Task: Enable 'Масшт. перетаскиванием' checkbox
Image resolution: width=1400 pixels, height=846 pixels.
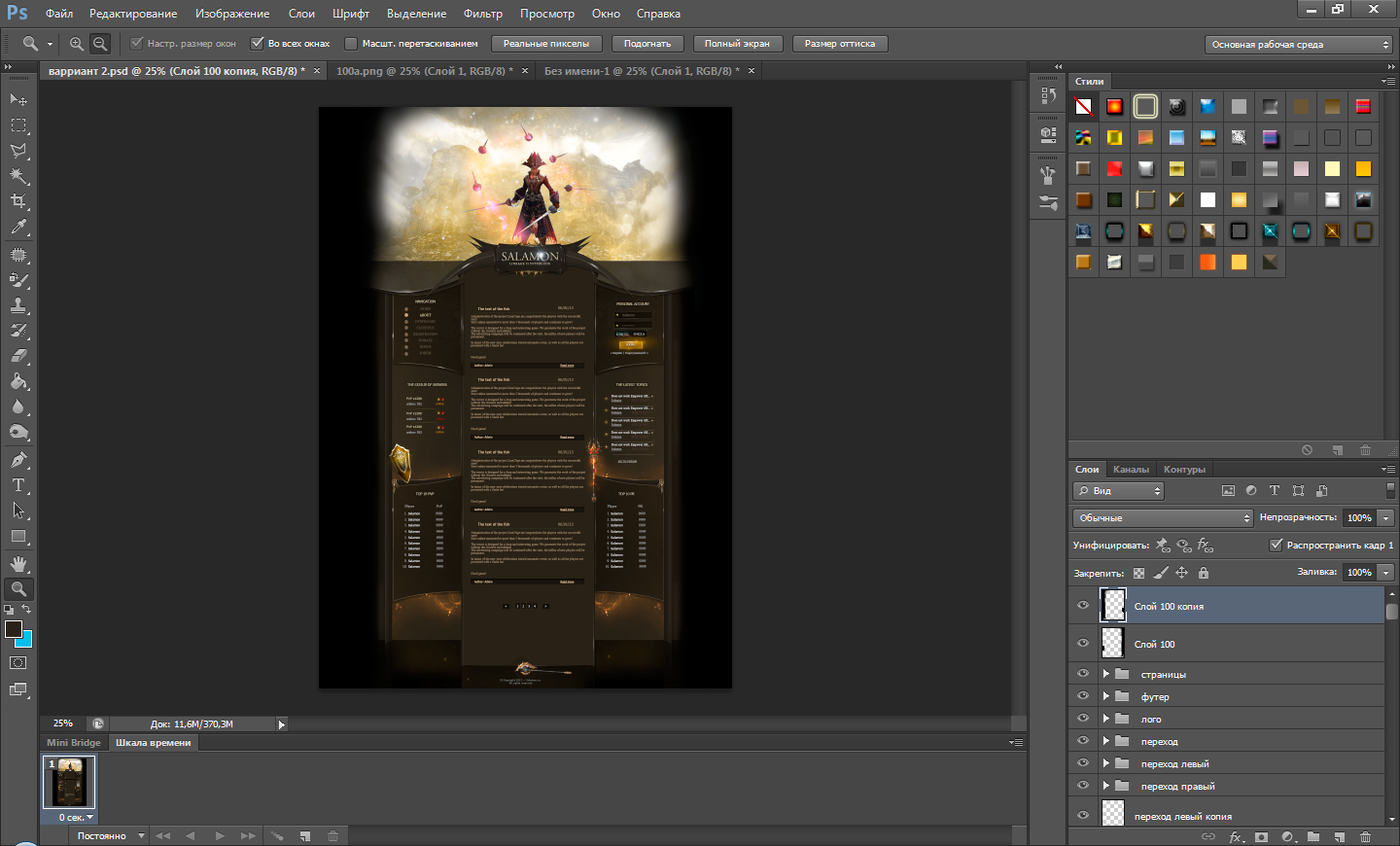Action: (352, 44)
